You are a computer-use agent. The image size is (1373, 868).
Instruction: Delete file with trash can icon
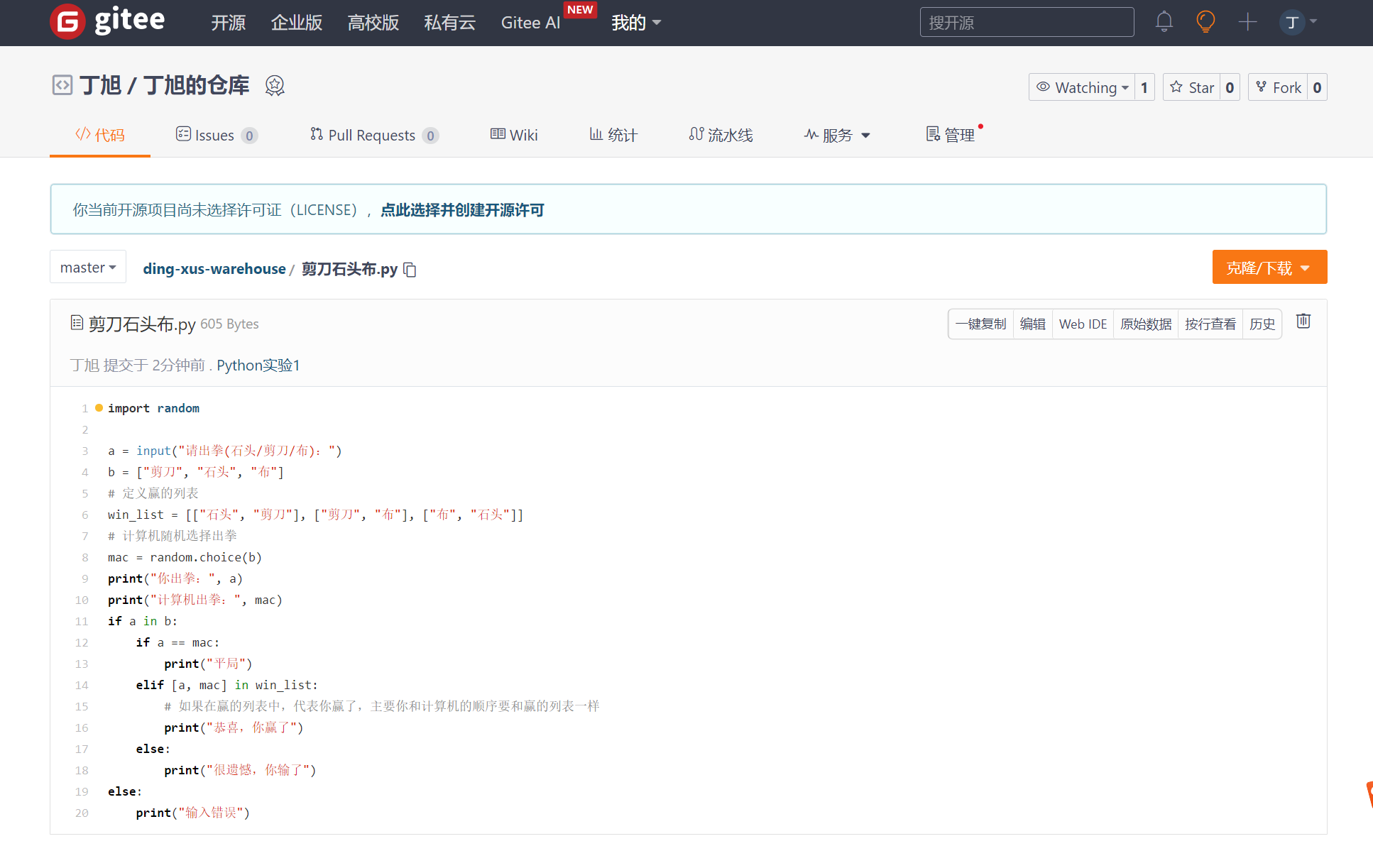click(x=1303, y=322)
